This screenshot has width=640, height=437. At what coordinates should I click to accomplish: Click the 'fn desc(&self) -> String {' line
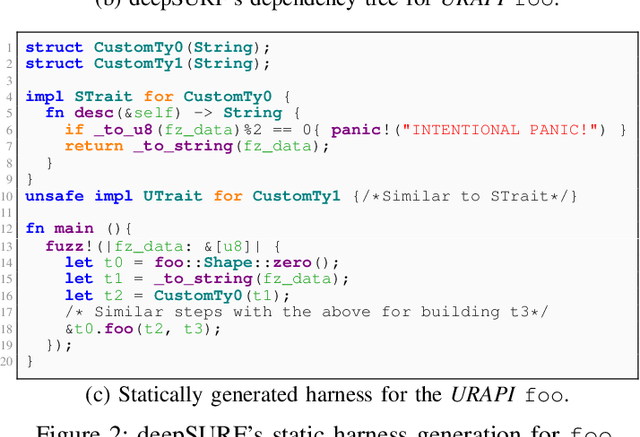(x=173, y=113)
